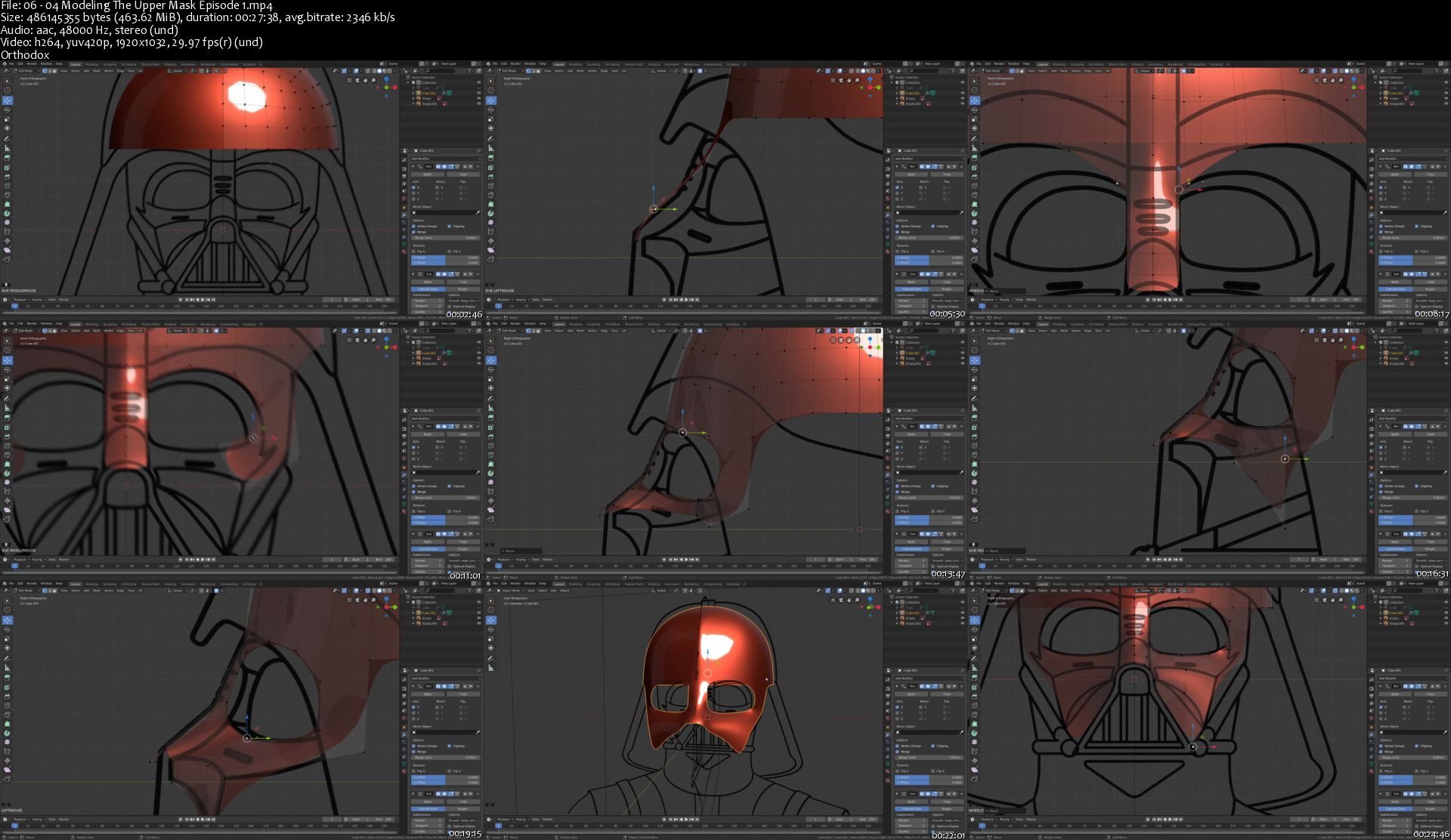Click the Measure tool in the 00:22:01 frame
Viewport: 1451px width, 840px height.
pyautogui.click(x=491, y=668)
